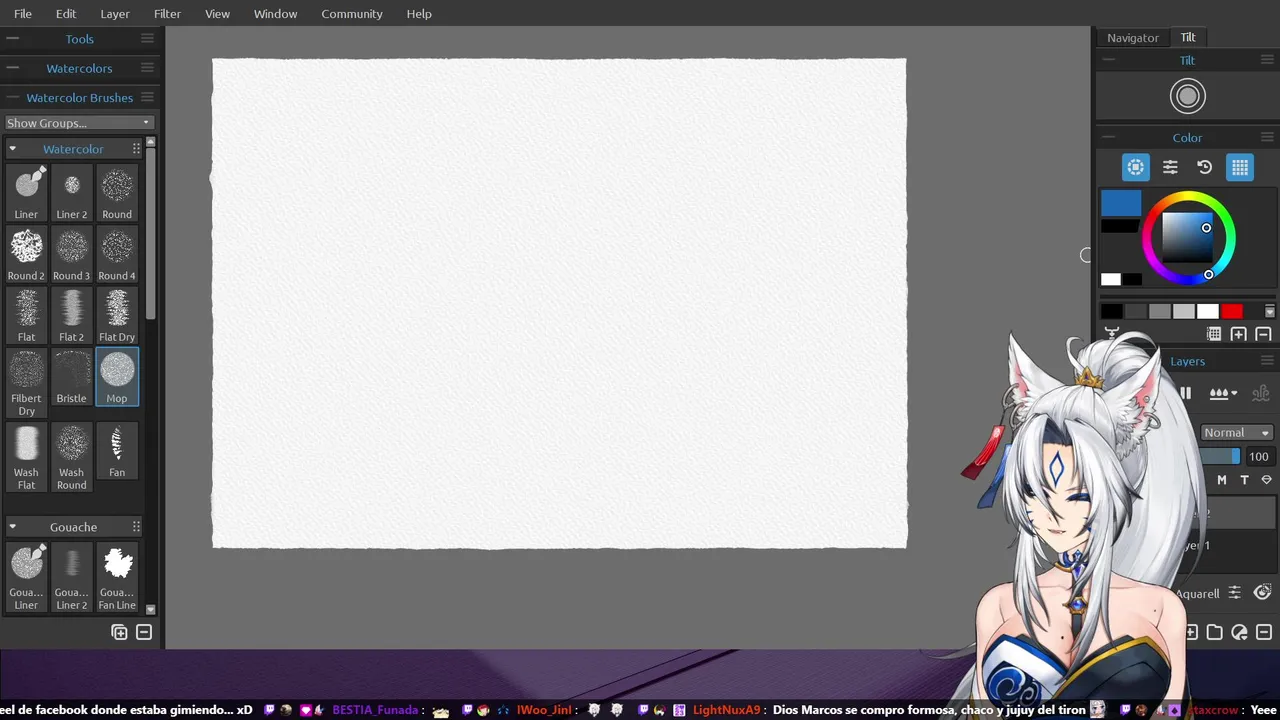Open the Filter menu

coord(167,13)
